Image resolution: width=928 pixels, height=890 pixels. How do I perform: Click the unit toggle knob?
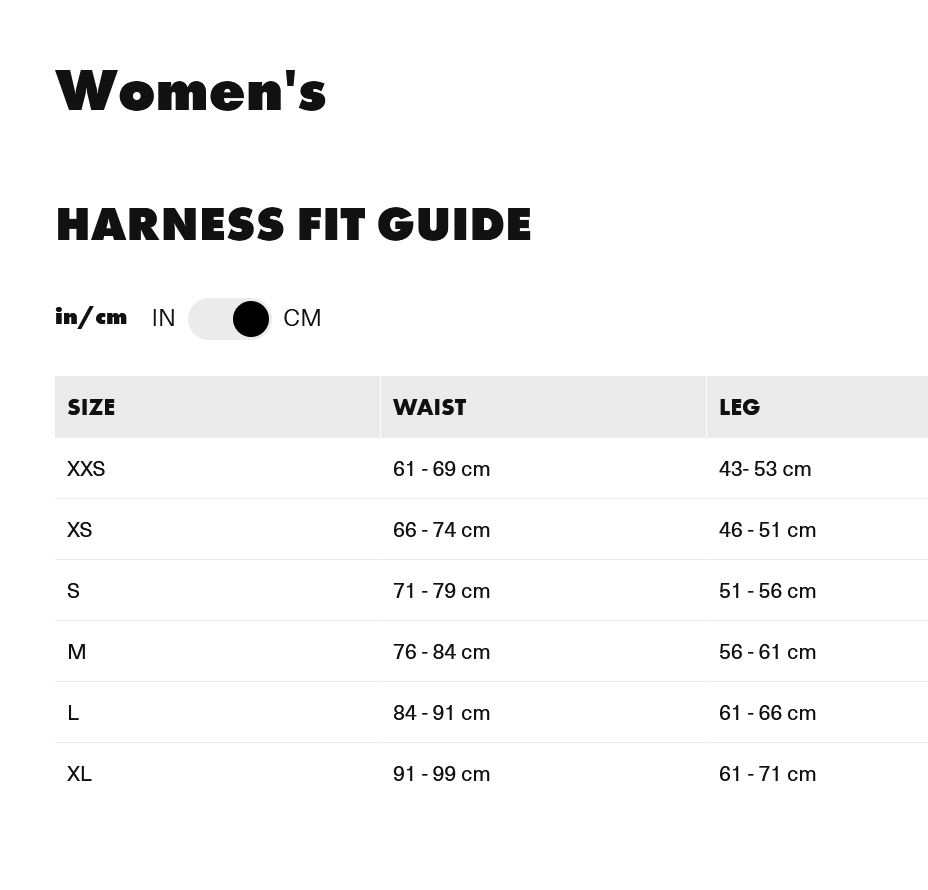[x=250, y=318]
